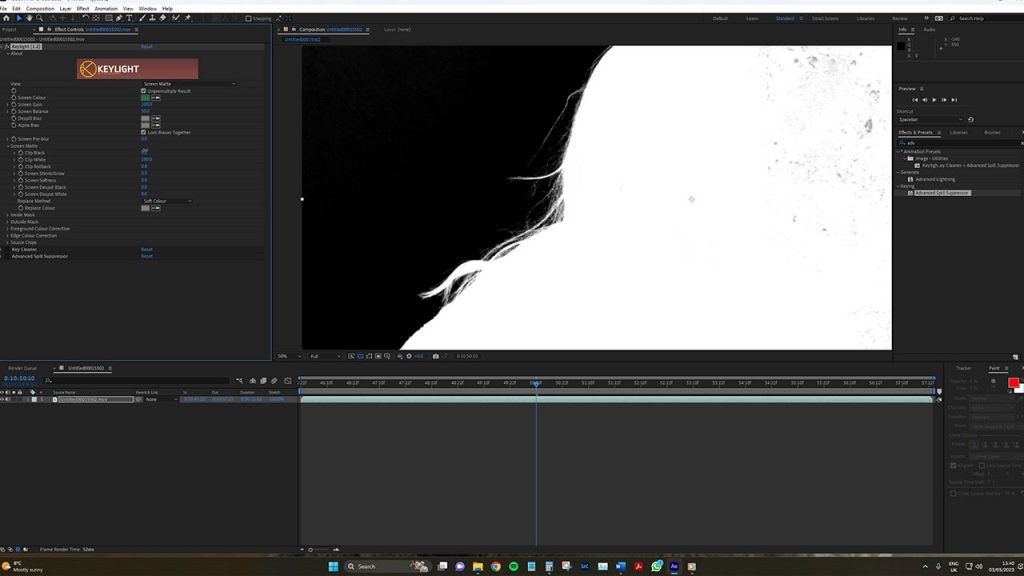Expand the Source Crops group

[7, 242]
